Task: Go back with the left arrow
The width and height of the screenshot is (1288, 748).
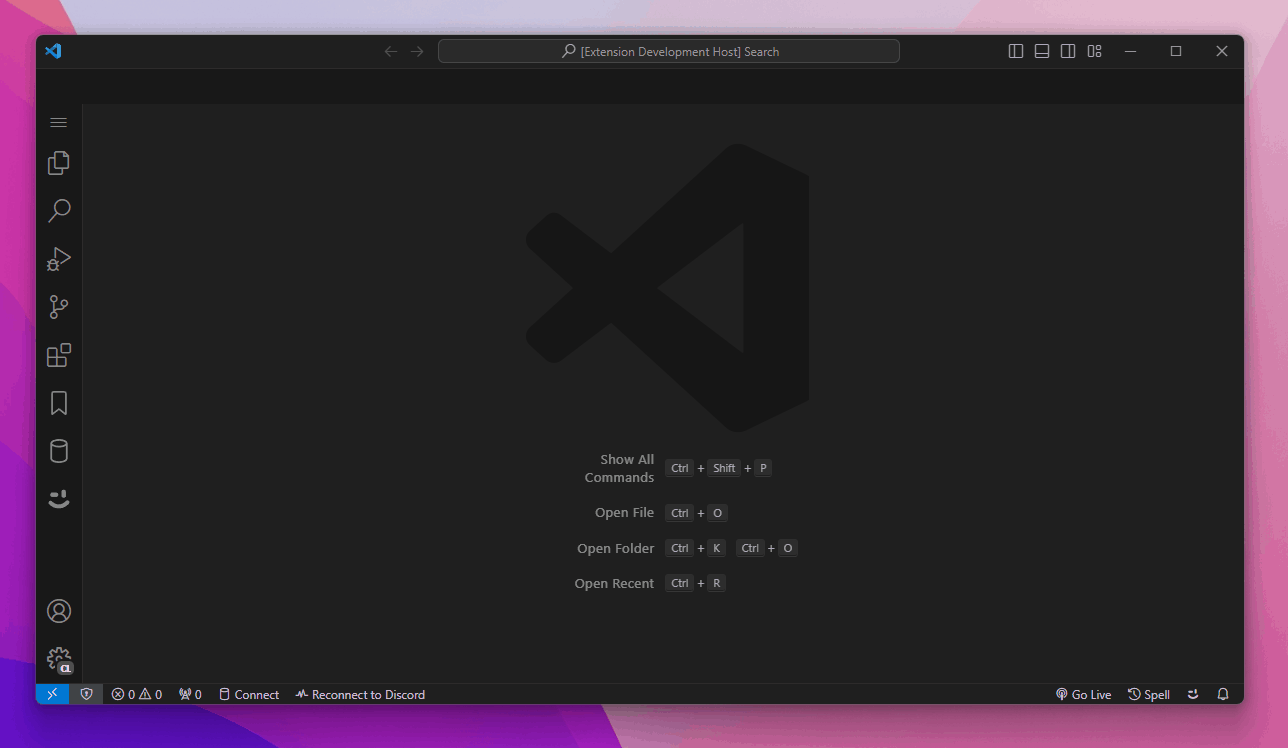Action: 391,51
